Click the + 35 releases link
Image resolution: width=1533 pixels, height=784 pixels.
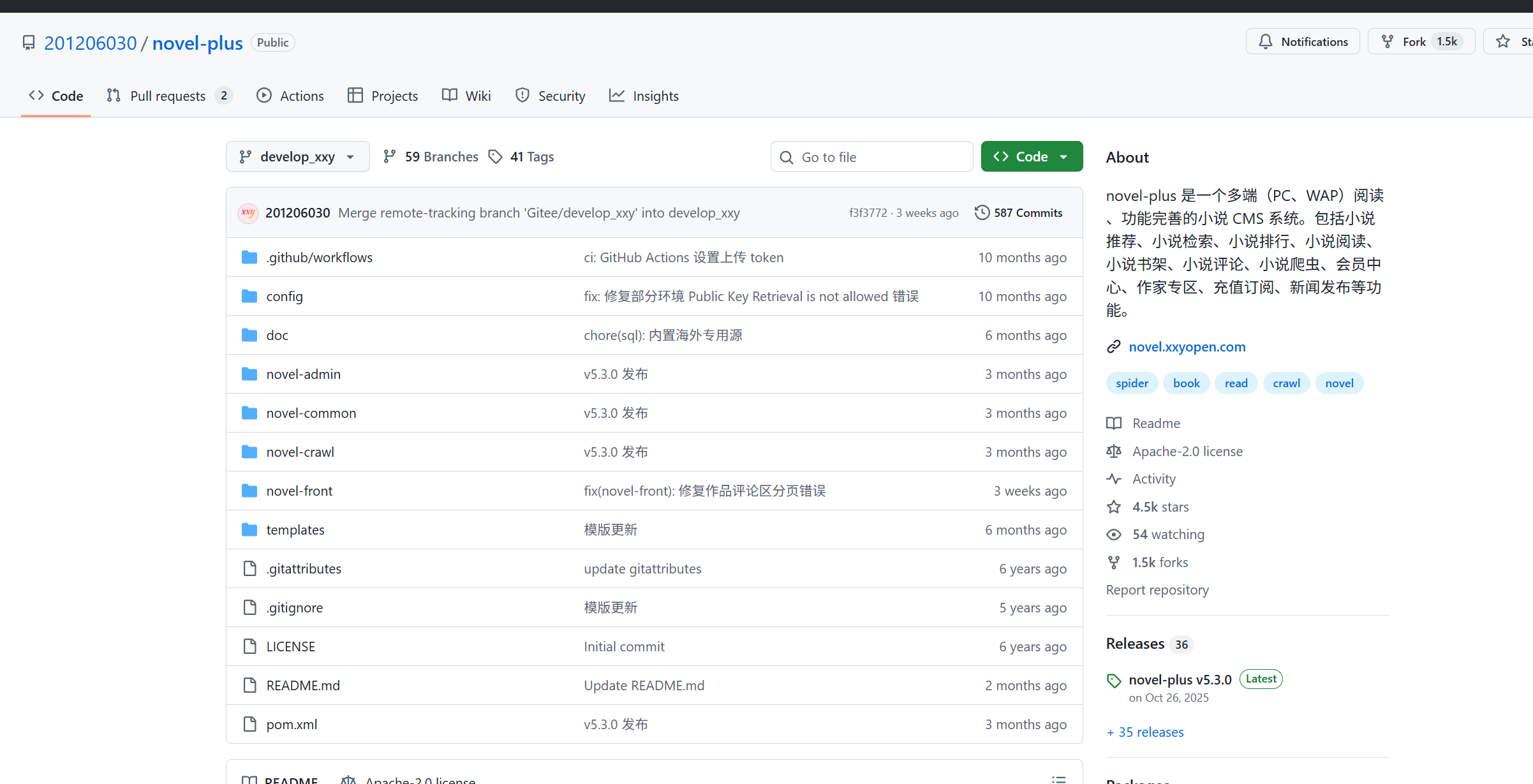point(1145,732)
